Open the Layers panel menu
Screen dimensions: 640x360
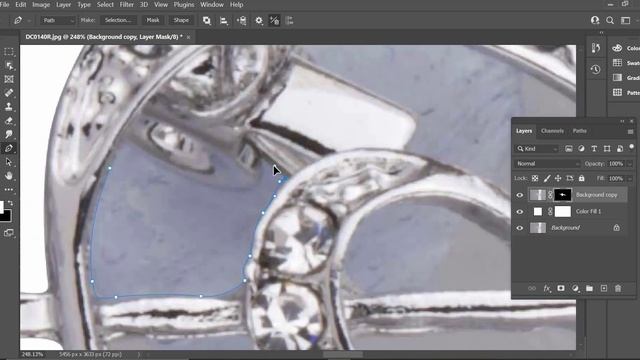coord(630,131)
